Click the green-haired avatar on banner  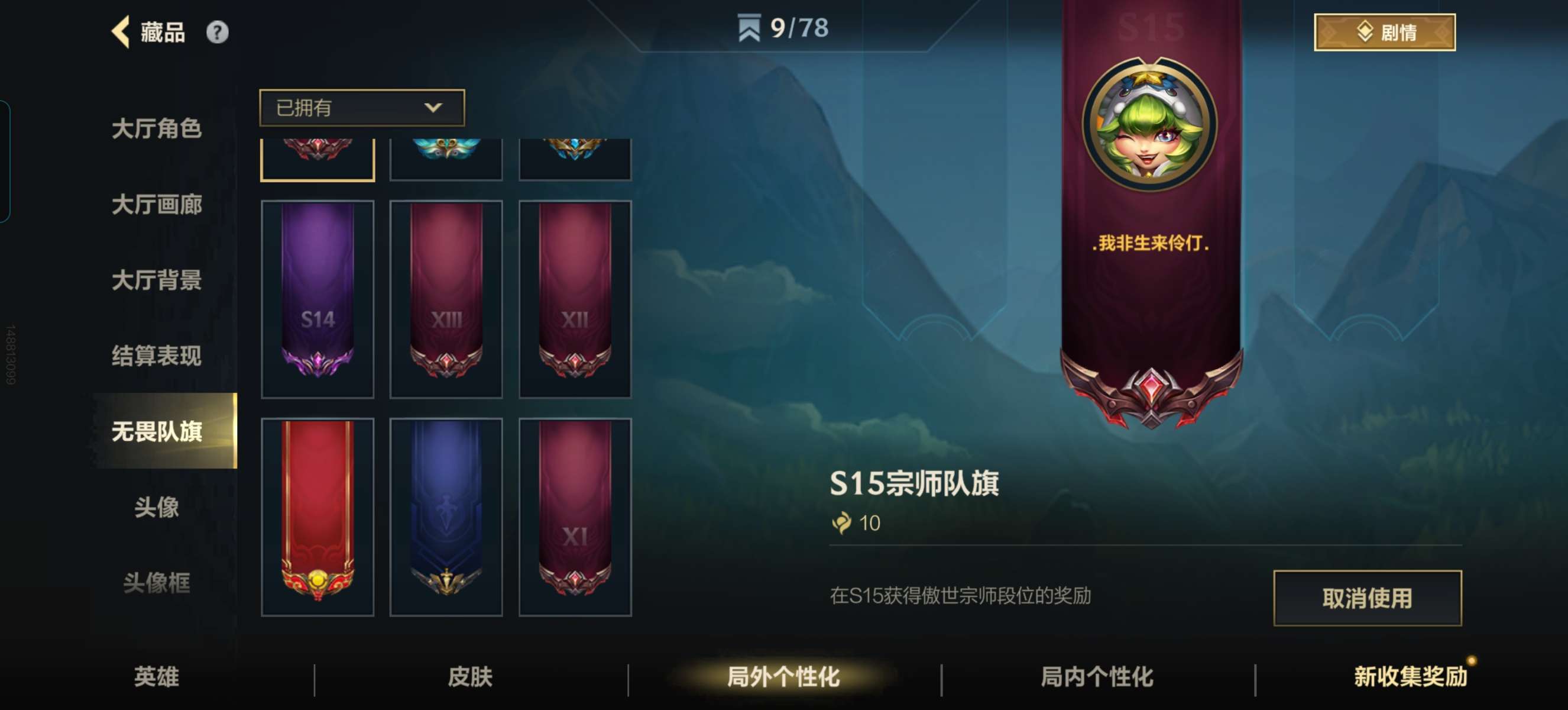click(x=1150, y=125)
